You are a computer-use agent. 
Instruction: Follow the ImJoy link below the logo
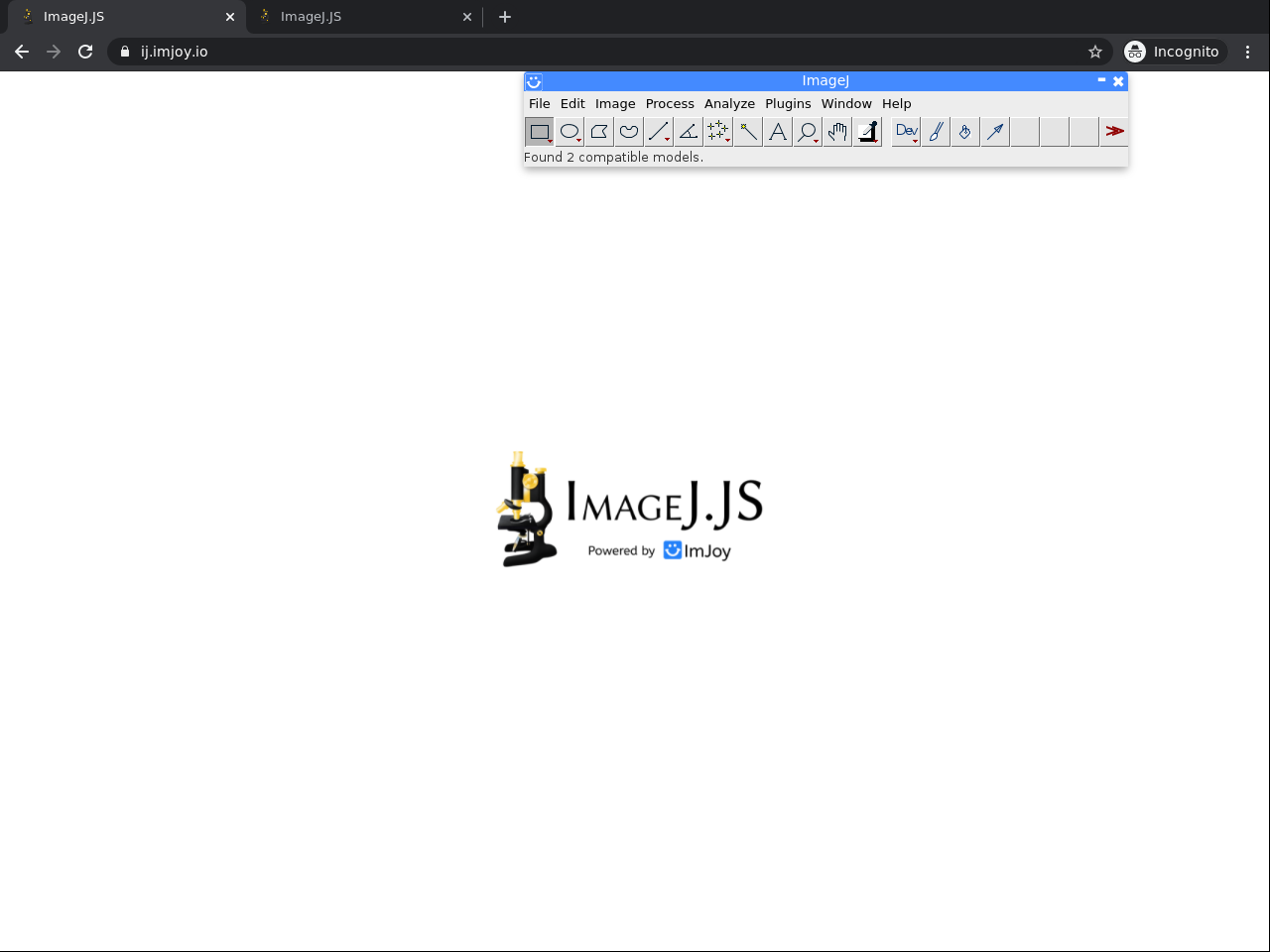698,550
